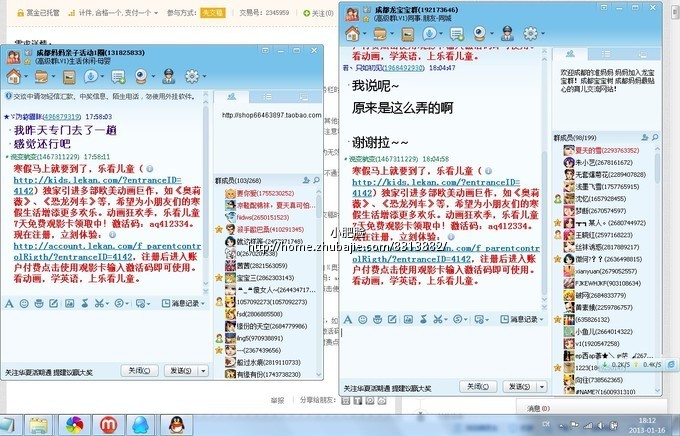Click close button in right chat window
The height and width of the screenshot is (436, 680).
[x=477, y=387]
